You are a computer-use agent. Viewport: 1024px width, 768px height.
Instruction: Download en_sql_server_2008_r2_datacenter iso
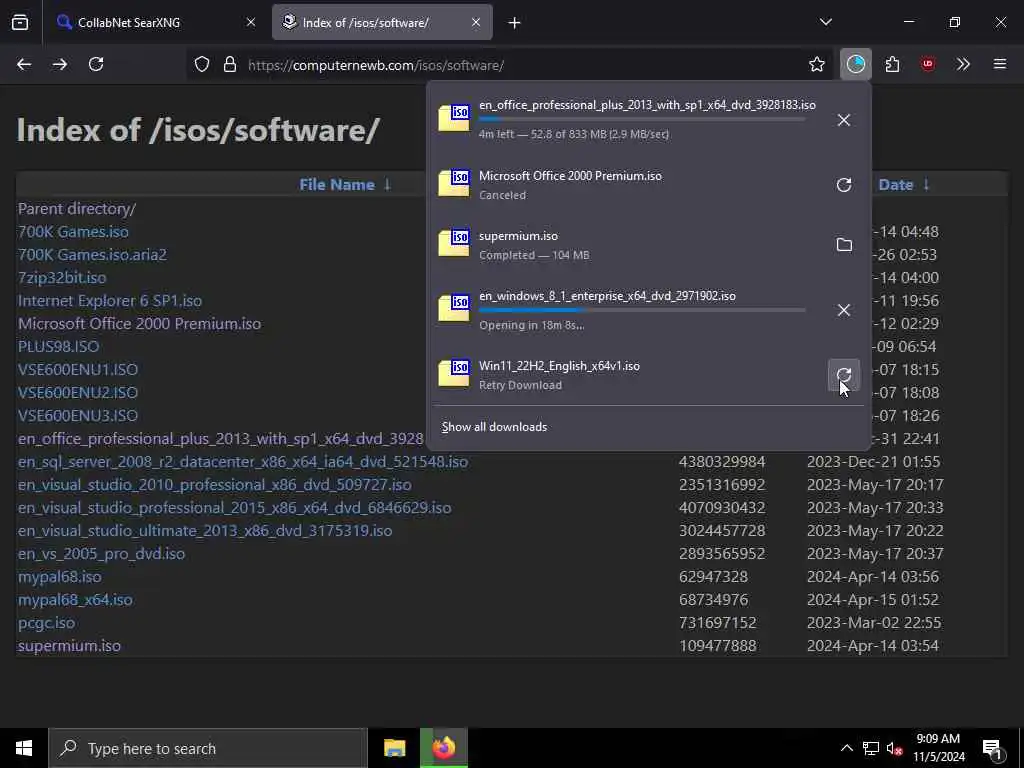tap(243, 462)
